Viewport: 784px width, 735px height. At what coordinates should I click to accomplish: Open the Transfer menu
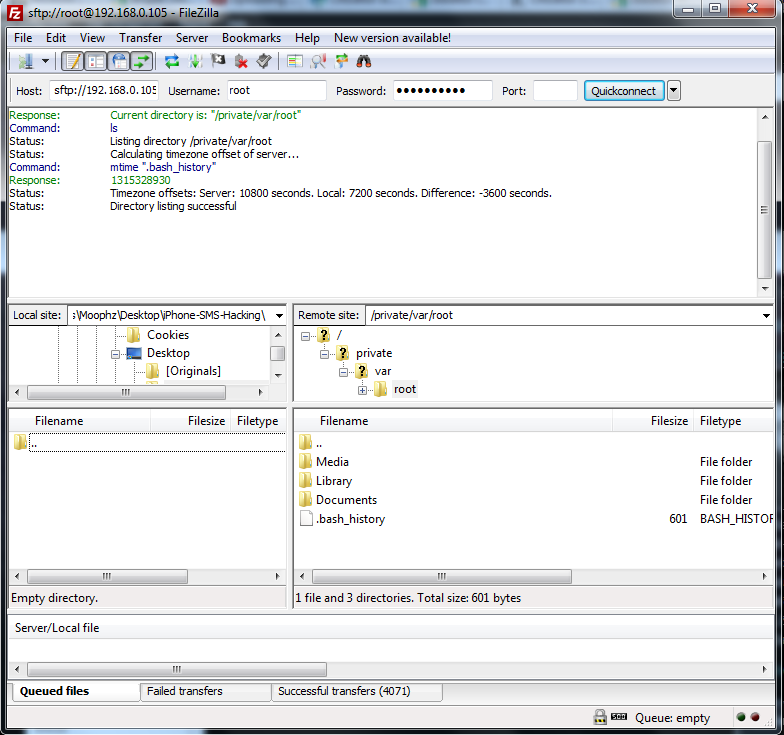(x=140, y=38)
